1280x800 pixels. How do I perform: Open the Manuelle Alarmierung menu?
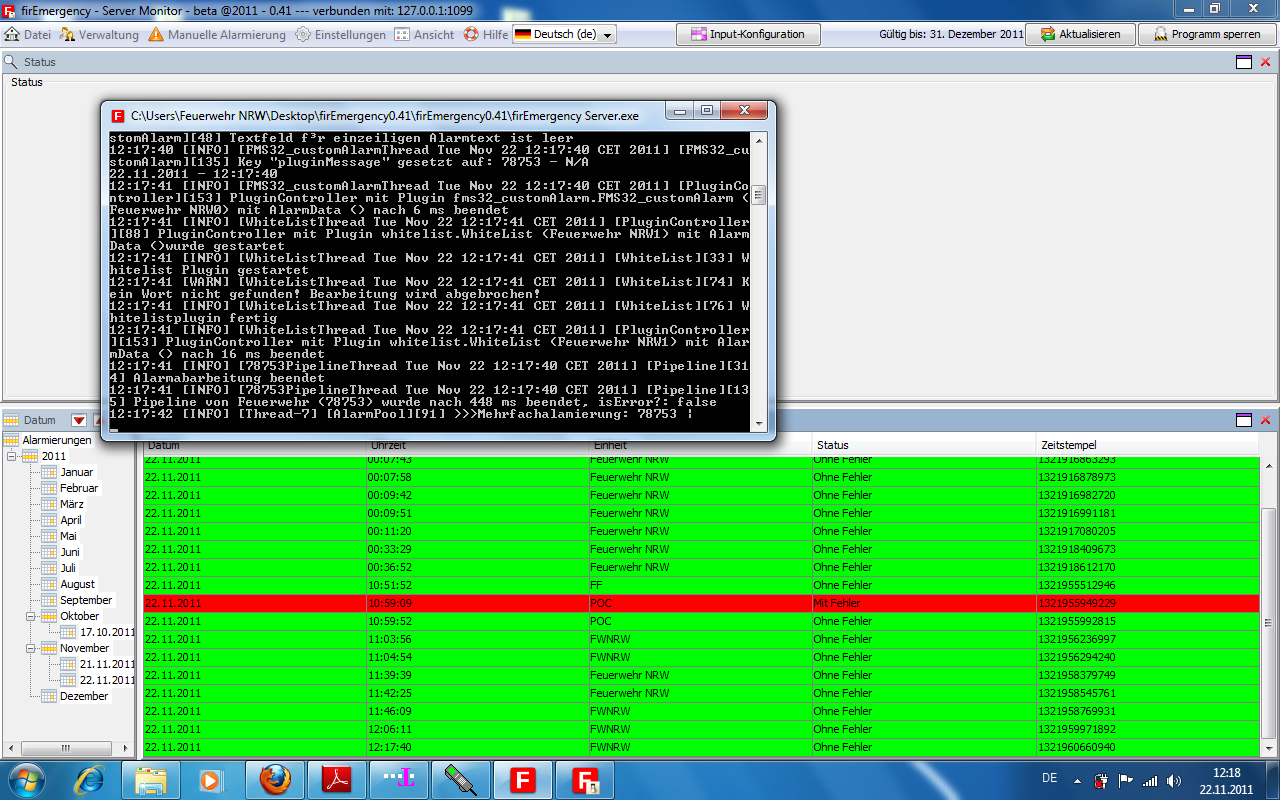(217, 34)
